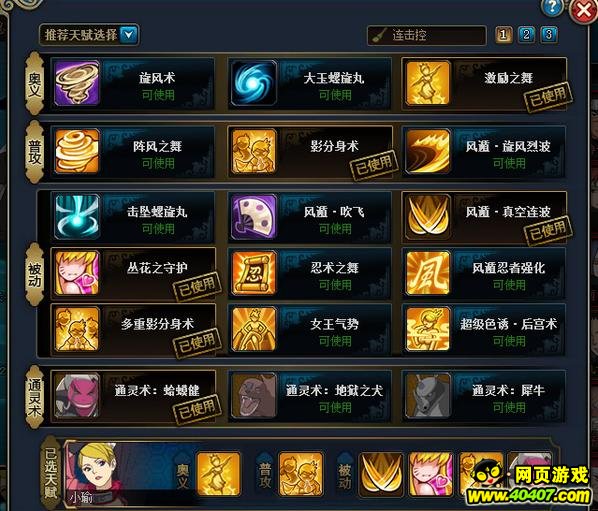Select the 风遁·旋风烈波 wave icon

tap(428, 151)
